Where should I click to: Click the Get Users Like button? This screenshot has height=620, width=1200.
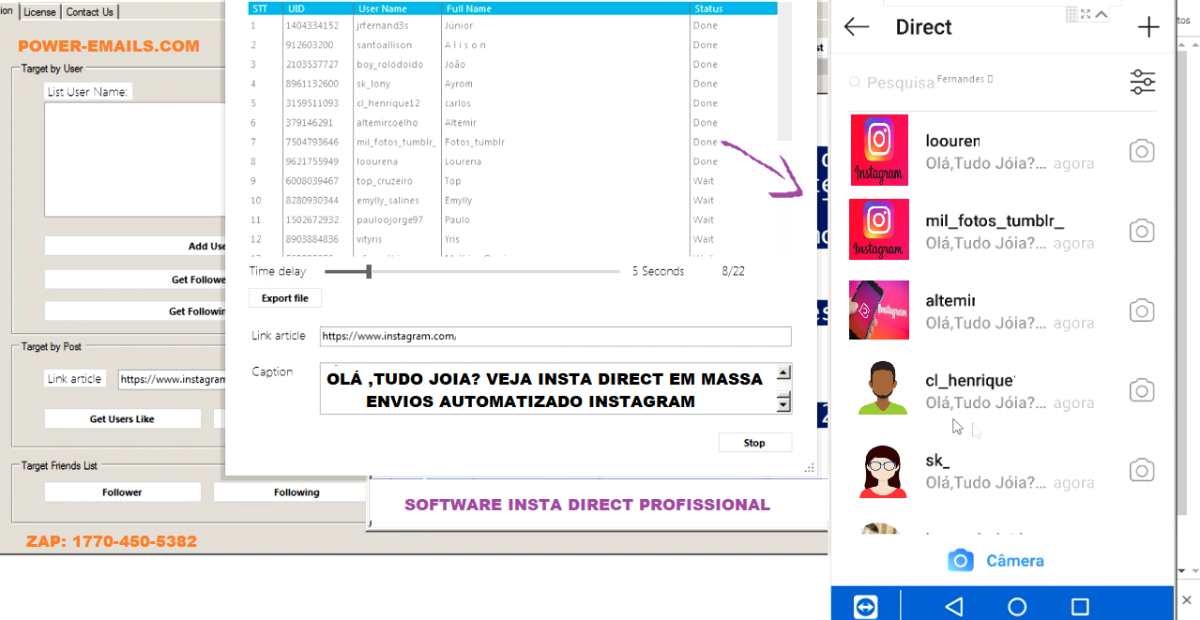122,419
